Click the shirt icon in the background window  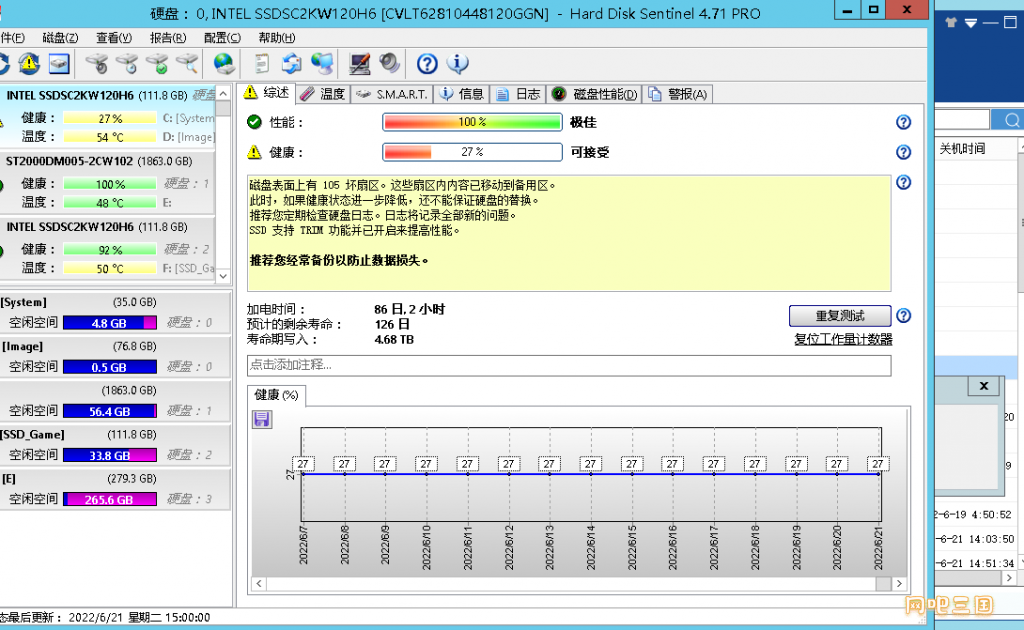pos(951,22)
